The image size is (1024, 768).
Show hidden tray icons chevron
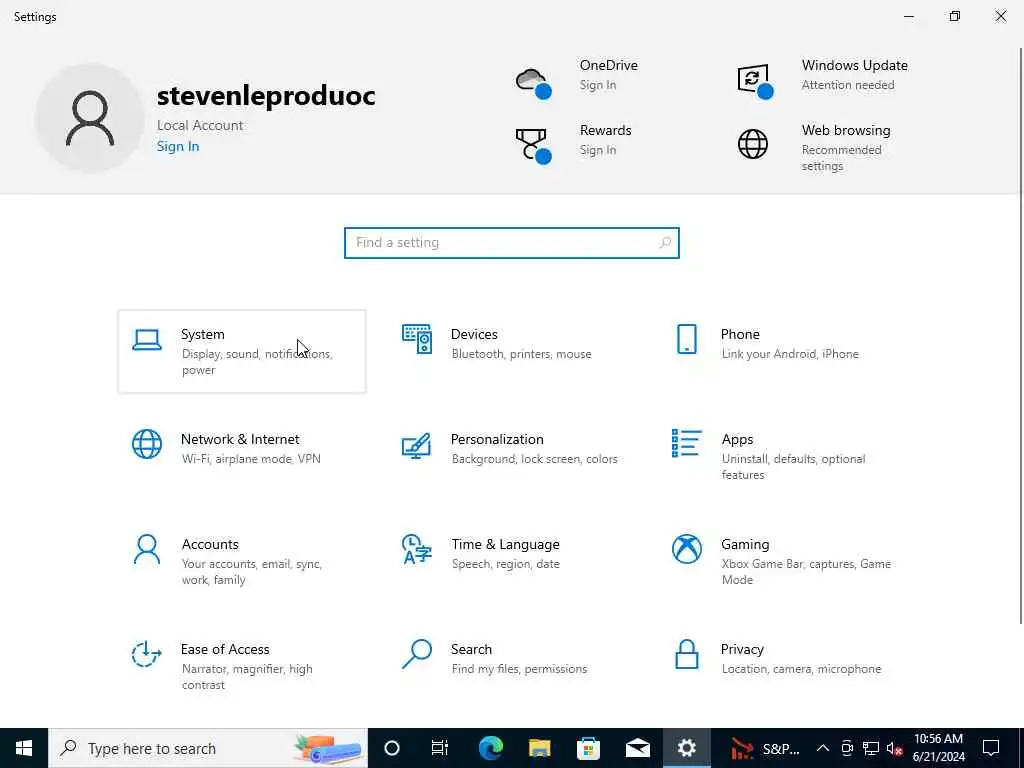point(823,748)
